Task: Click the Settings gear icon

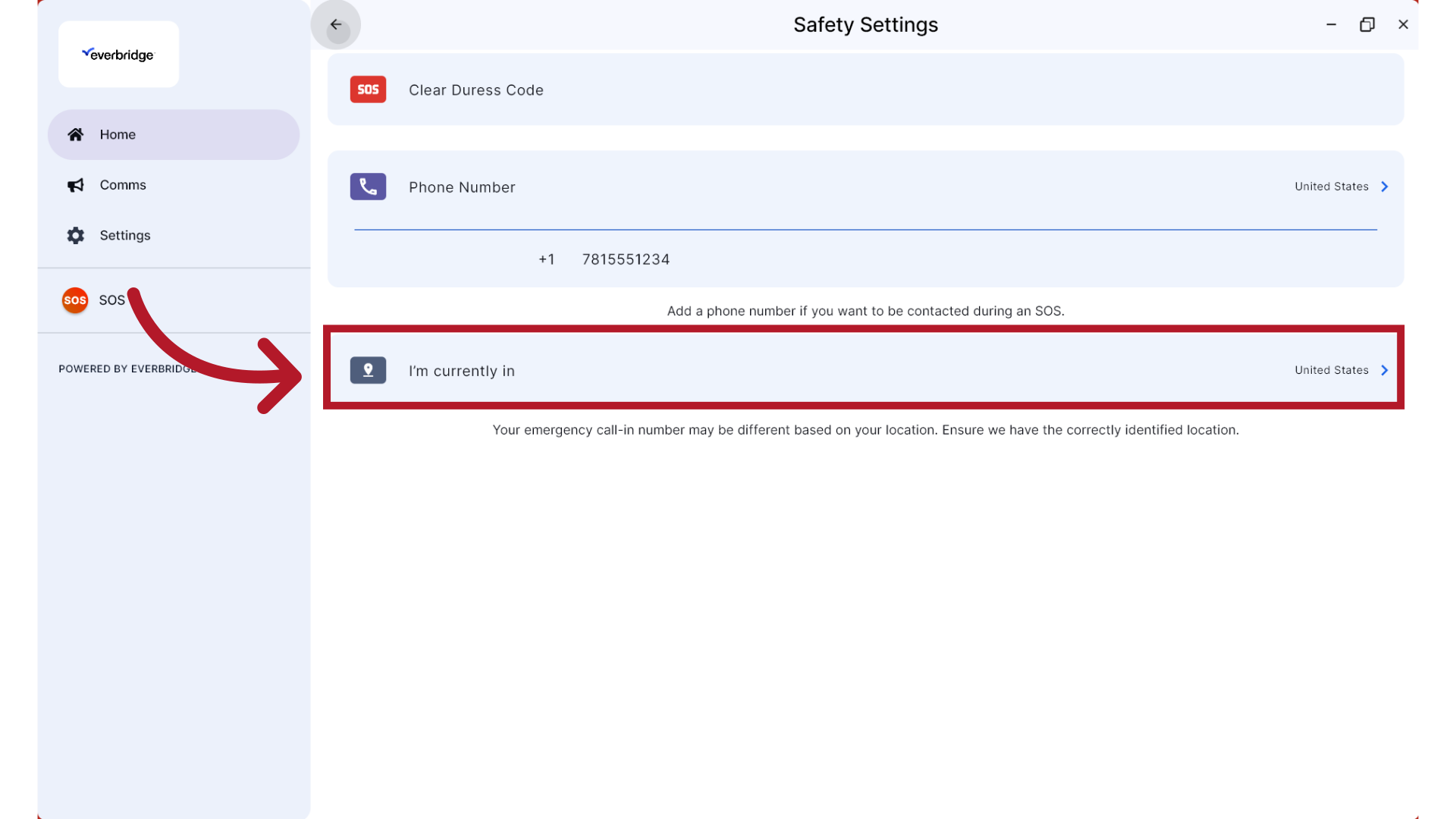Action: click(x=75, y=235)
